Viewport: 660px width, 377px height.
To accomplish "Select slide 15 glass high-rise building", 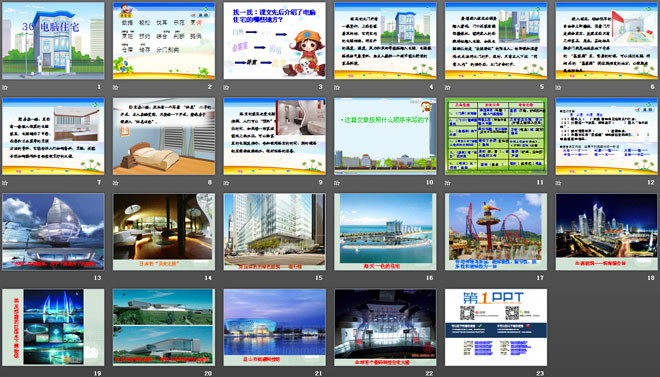I will [274, 232].
